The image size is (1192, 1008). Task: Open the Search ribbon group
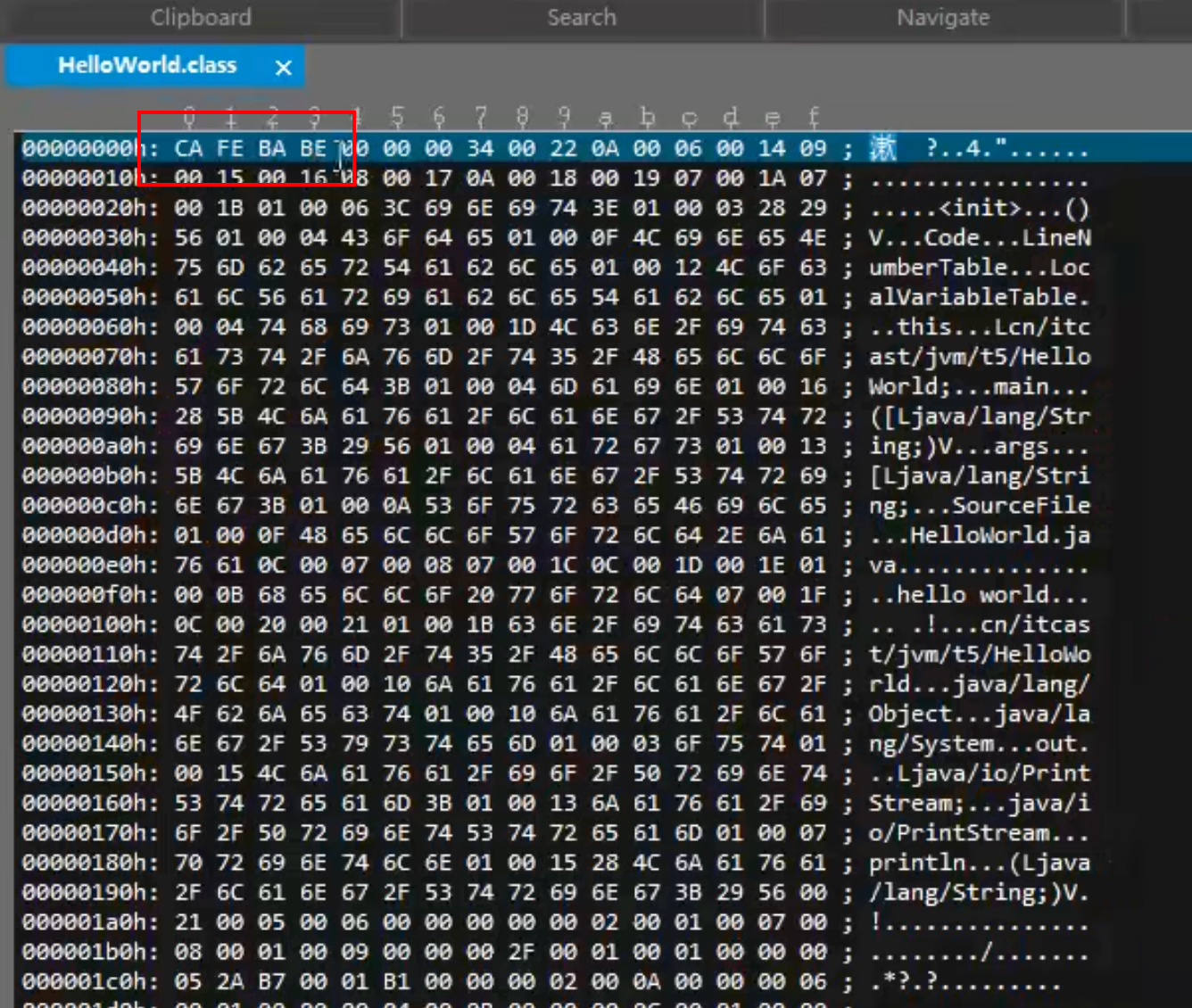click(x=582, y=17)
